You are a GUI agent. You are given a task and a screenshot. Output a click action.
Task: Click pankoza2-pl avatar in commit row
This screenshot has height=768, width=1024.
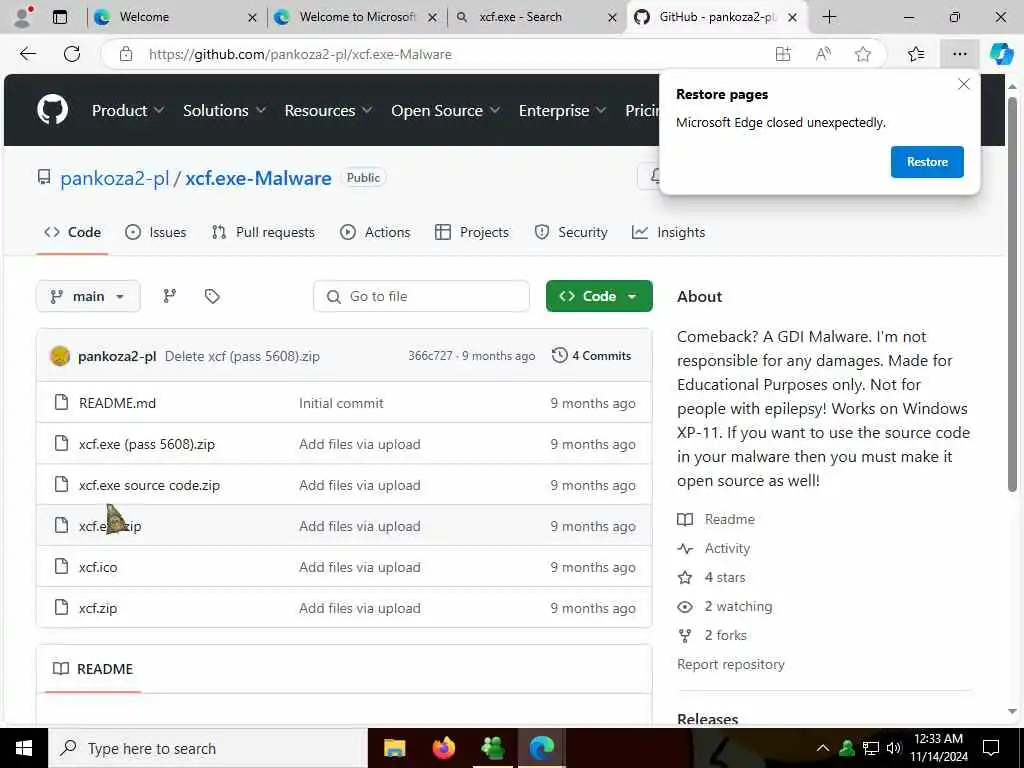point(60,356)
